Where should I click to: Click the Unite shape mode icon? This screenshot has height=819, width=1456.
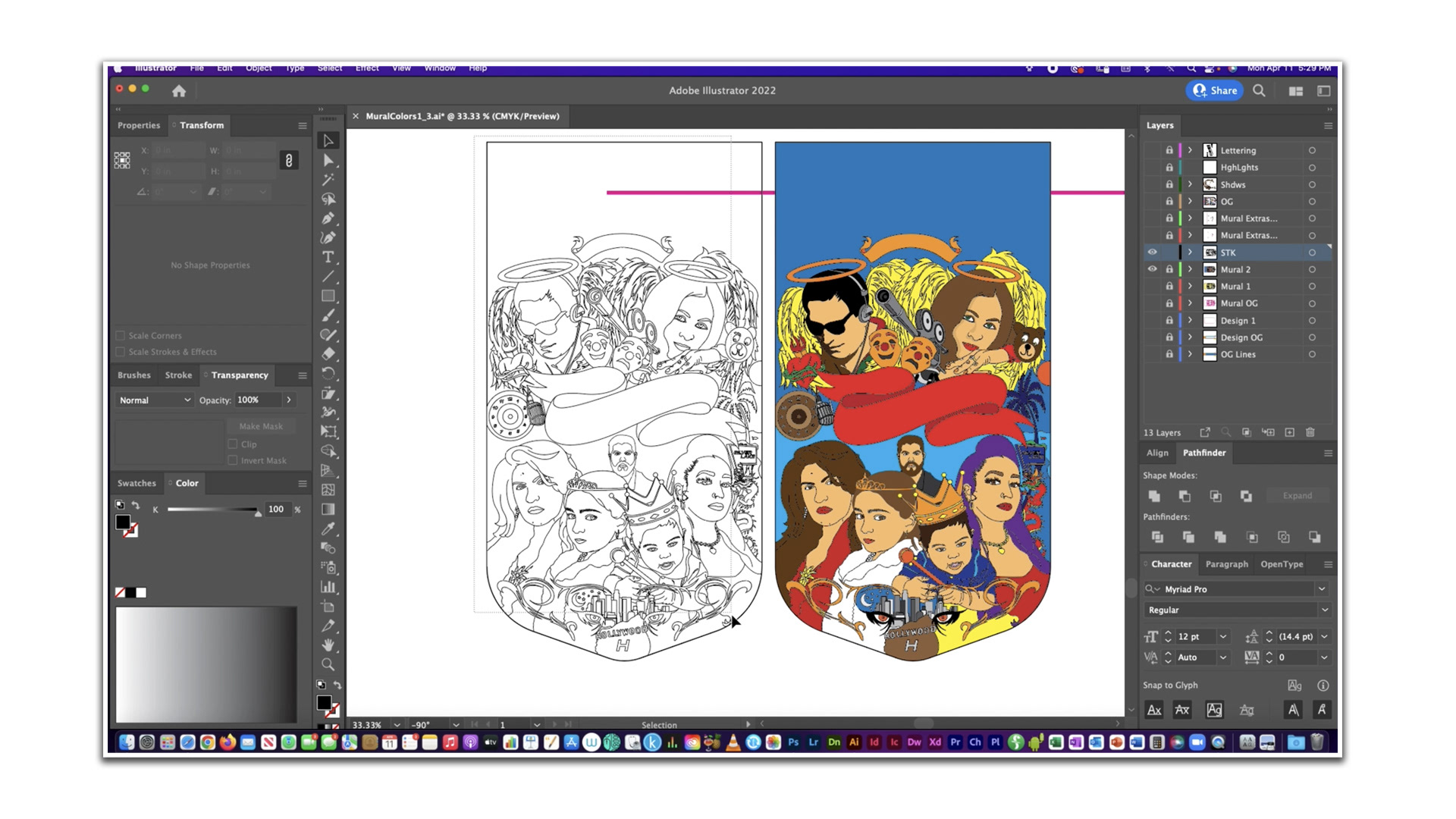point(1154,496)
